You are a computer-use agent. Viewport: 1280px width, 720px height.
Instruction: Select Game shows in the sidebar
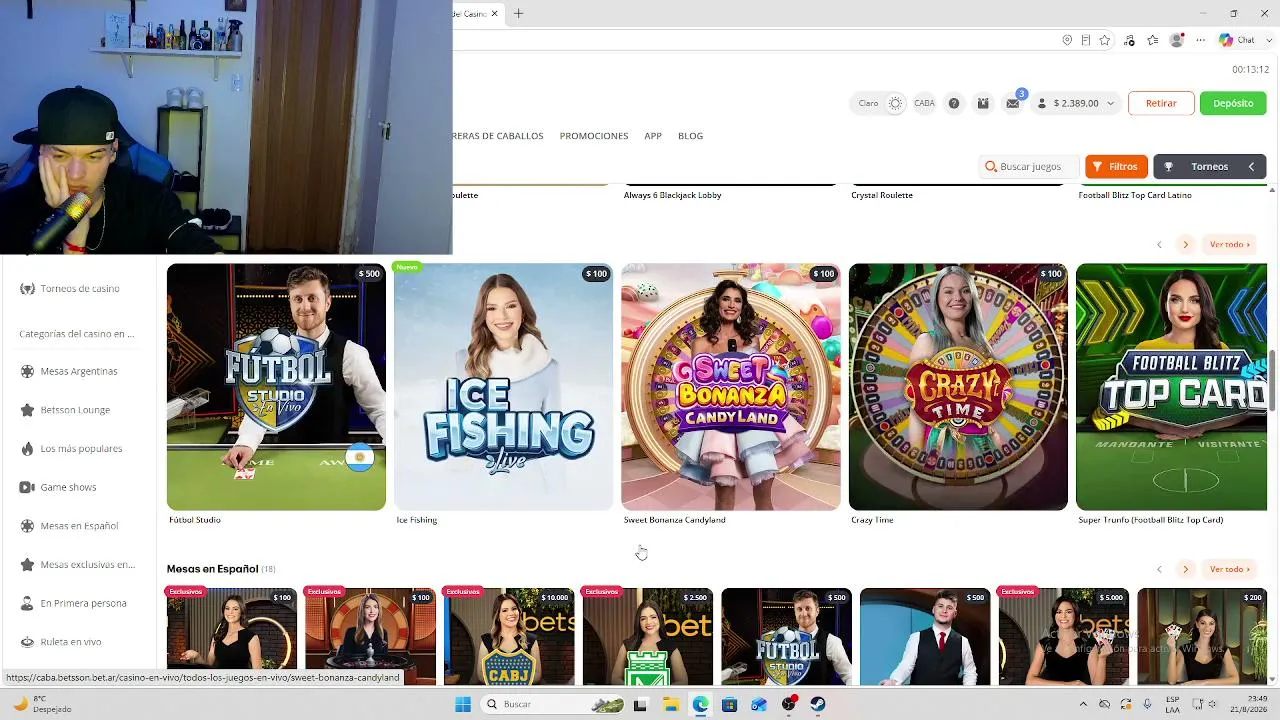pyautogui.click(x=68, y=487)
